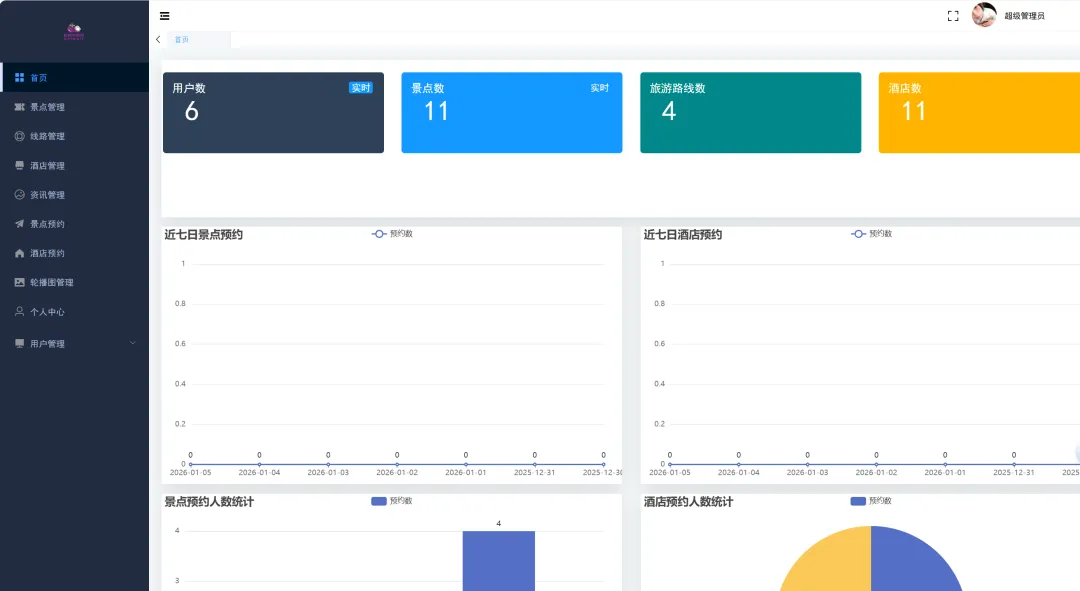
Task: Open the 首页 sidebar menu item
Action: click(74, 78)
